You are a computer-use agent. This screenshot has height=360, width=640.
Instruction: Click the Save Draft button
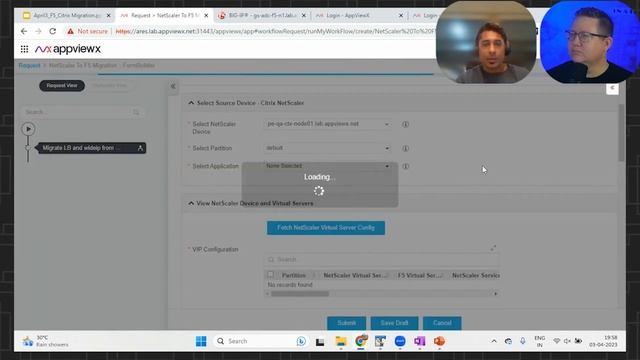tap(394, 323)
